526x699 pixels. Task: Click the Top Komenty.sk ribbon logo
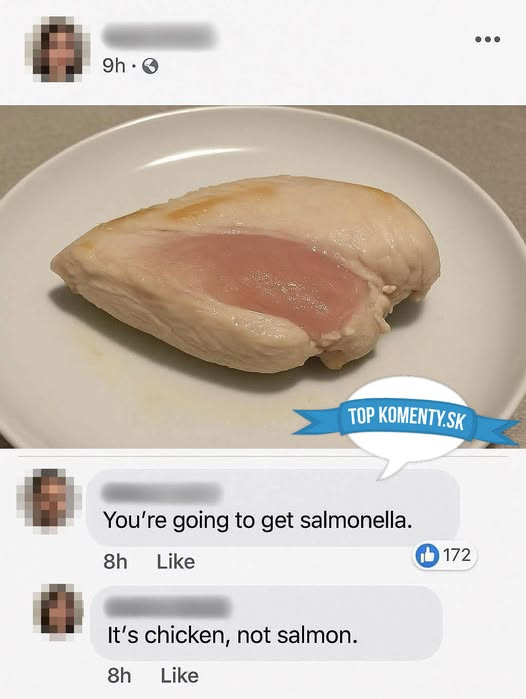[x=406, y=419]
